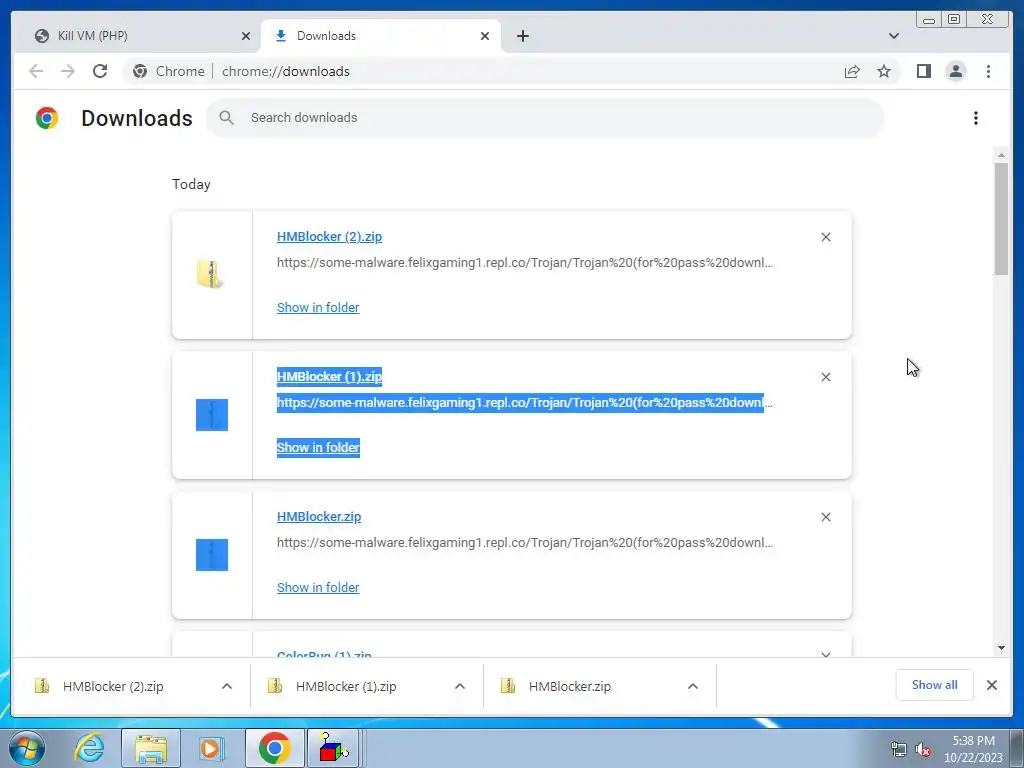
Task: Select the Downloads tab
Action: [381, 36]
